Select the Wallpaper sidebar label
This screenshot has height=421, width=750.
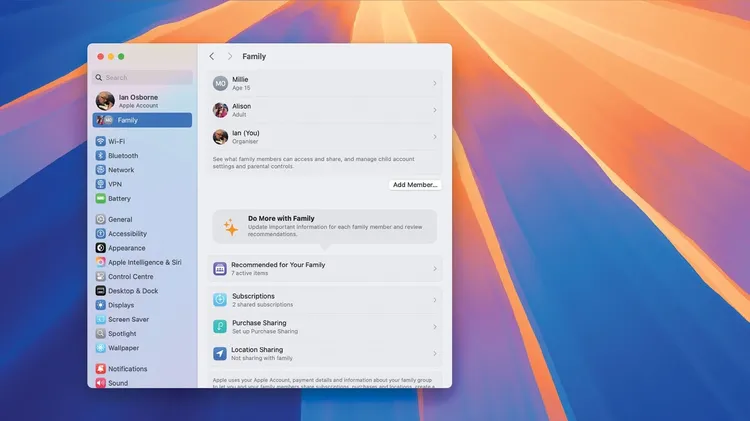point(123,348)
